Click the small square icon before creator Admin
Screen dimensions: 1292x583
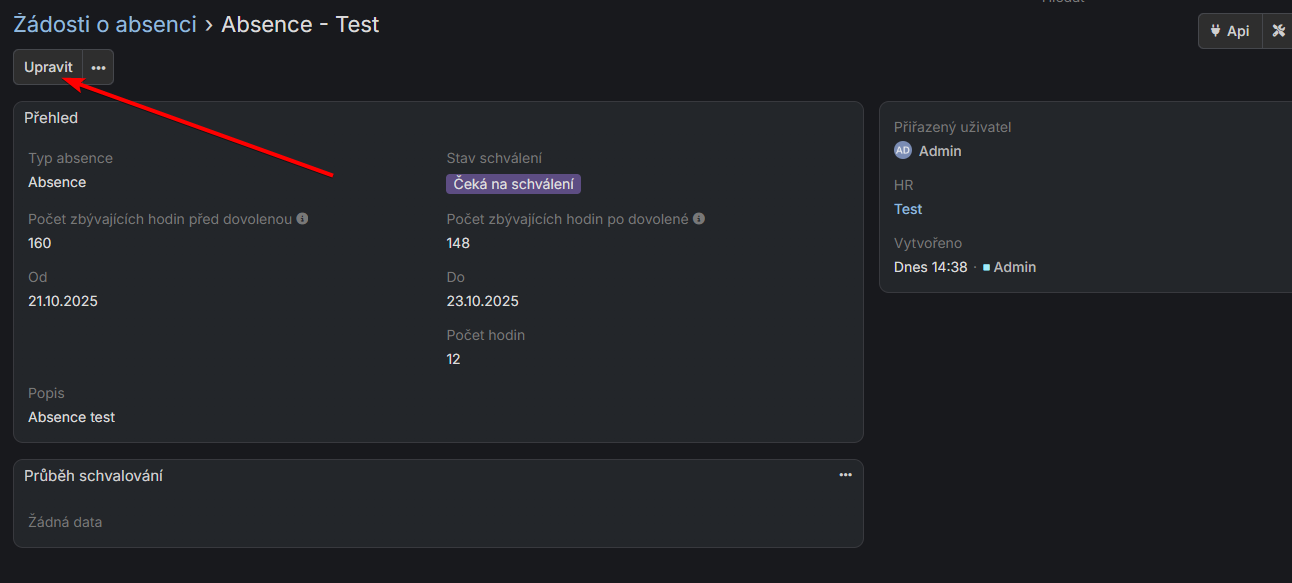click(x=986, y=268)
